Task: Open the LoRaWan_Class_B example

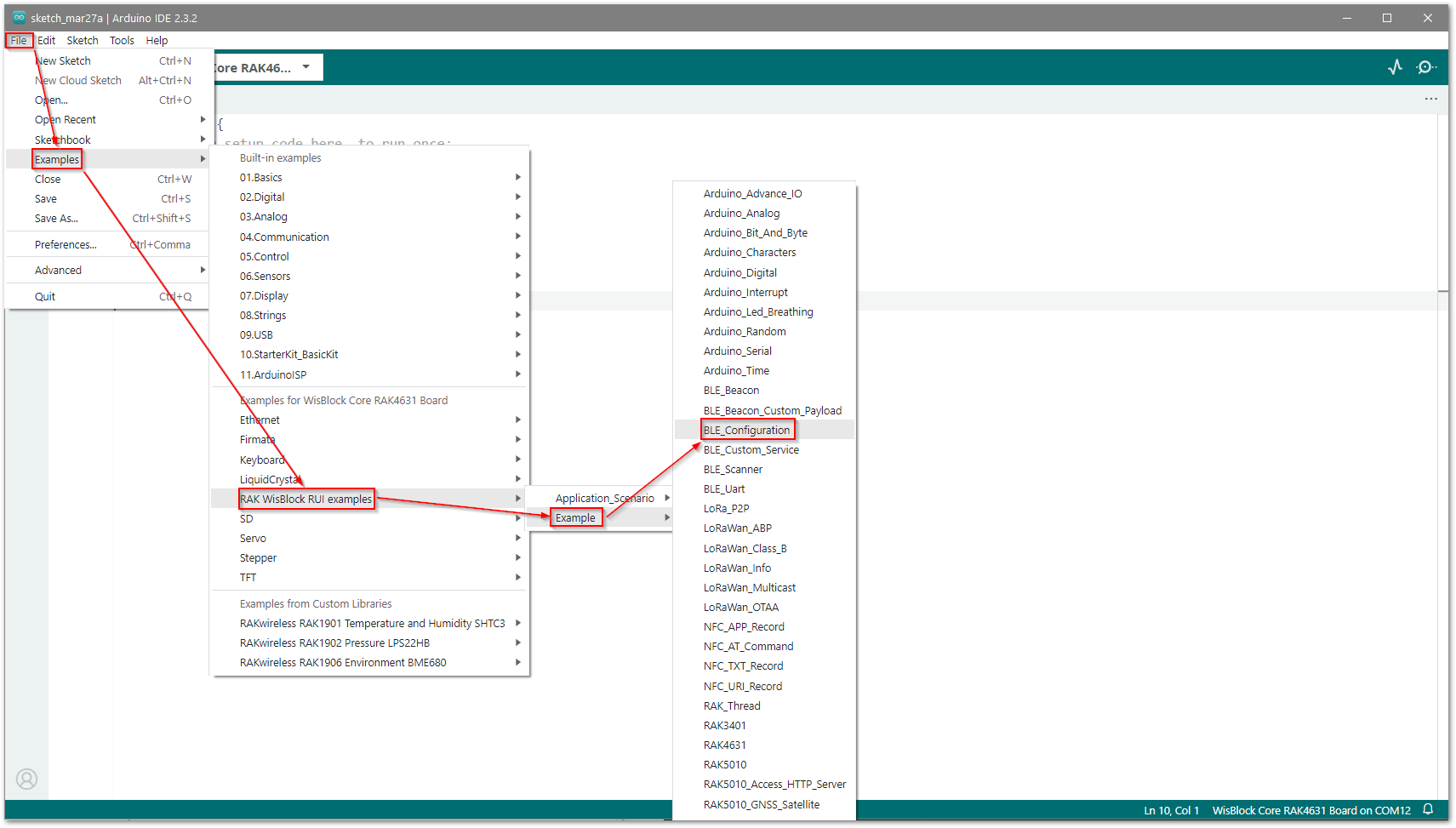Action: click(x=764, y=548)
